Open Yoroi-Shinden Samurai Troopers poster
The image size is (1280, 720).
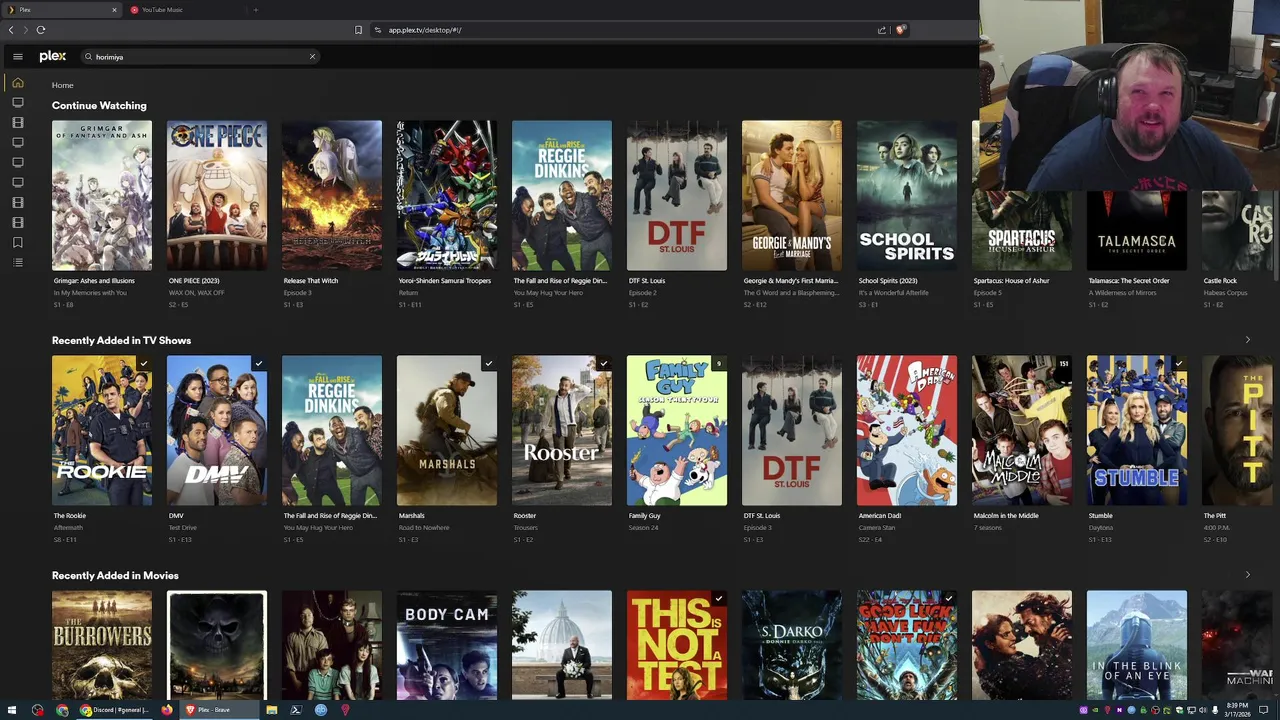(447, 195)
